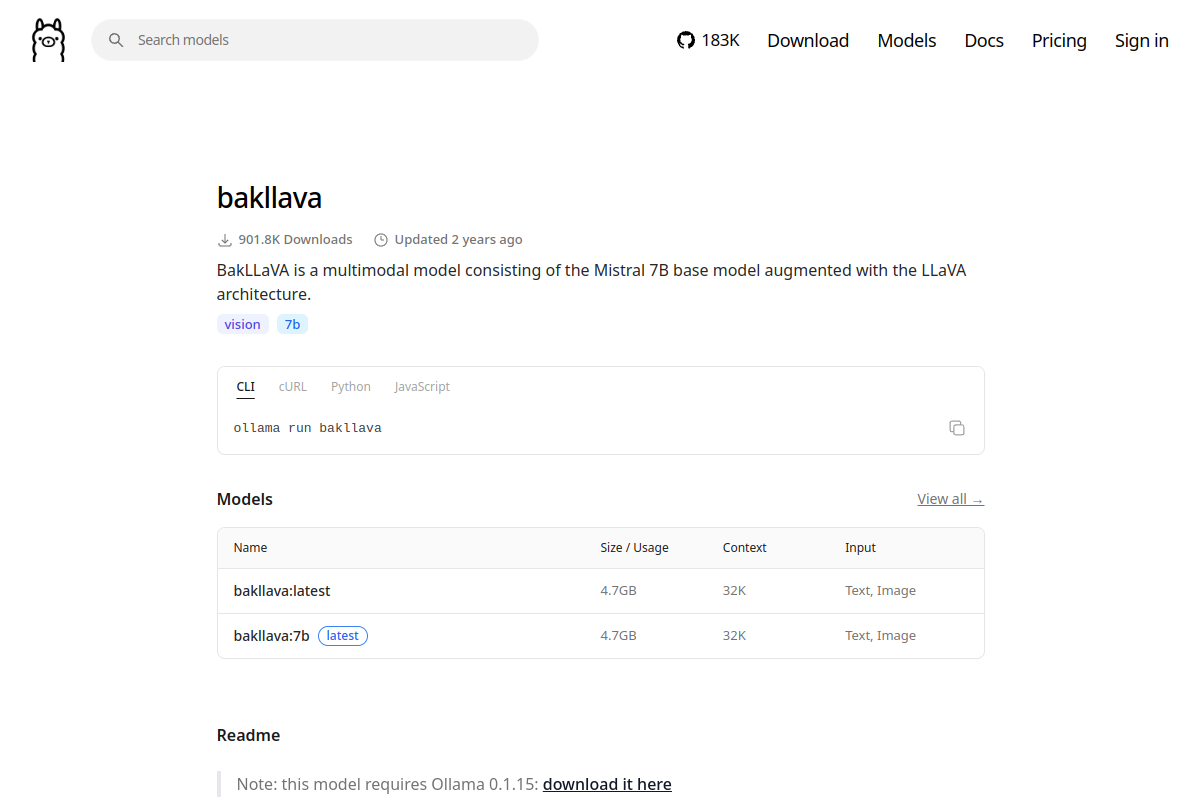Open View all models link

coord(951,499)
